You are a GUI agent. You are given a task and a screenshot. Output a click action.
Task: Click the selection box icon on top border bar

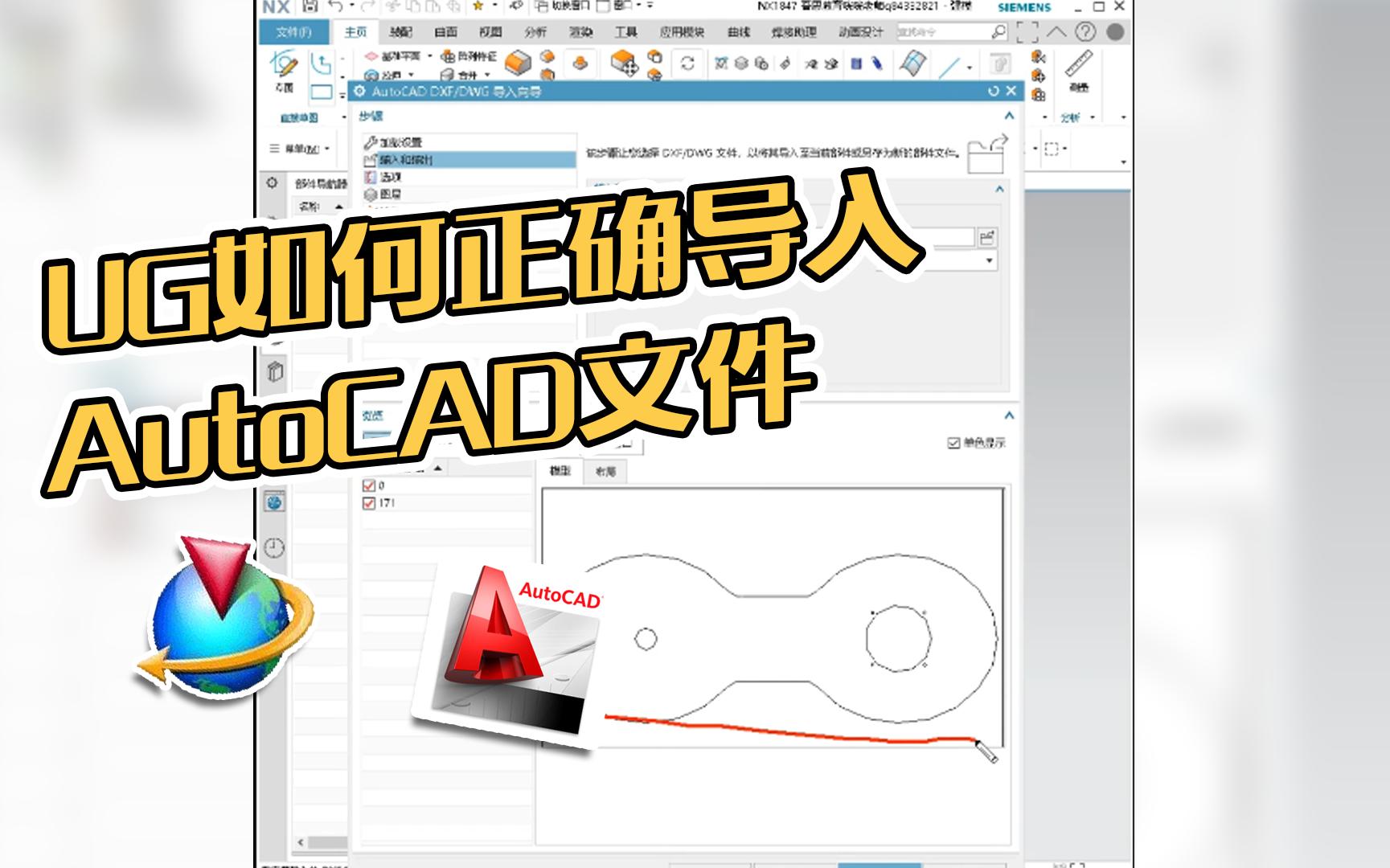[x=1052, y=149]
